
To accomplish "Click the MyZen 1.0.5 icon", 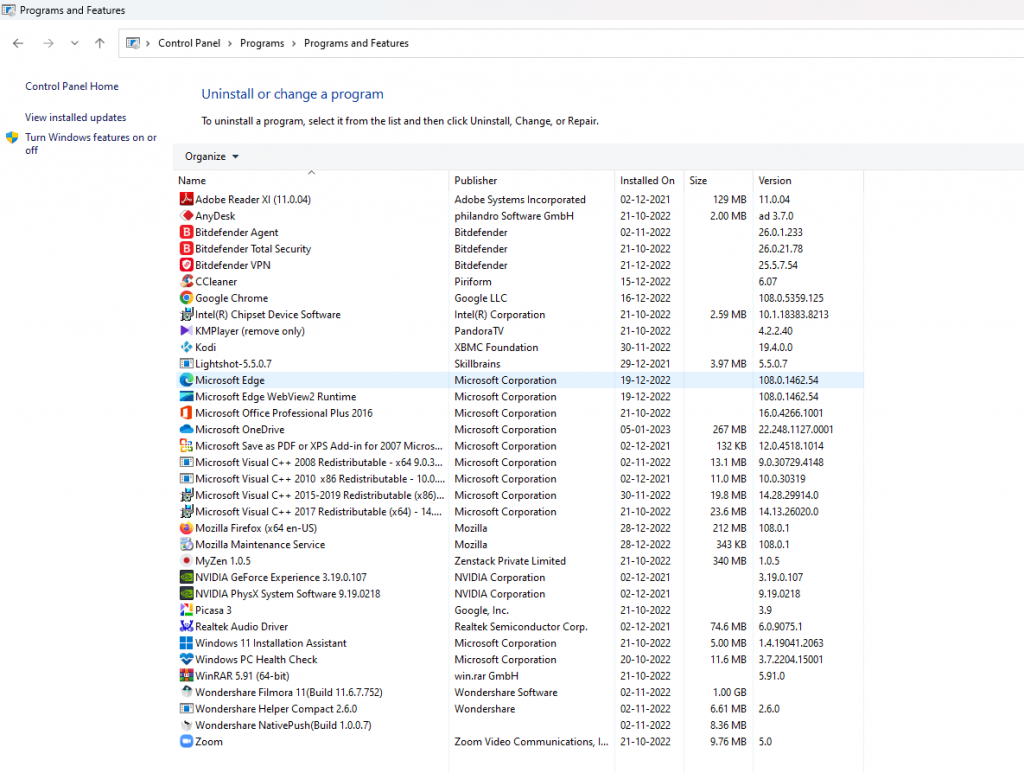I will 186,561.
